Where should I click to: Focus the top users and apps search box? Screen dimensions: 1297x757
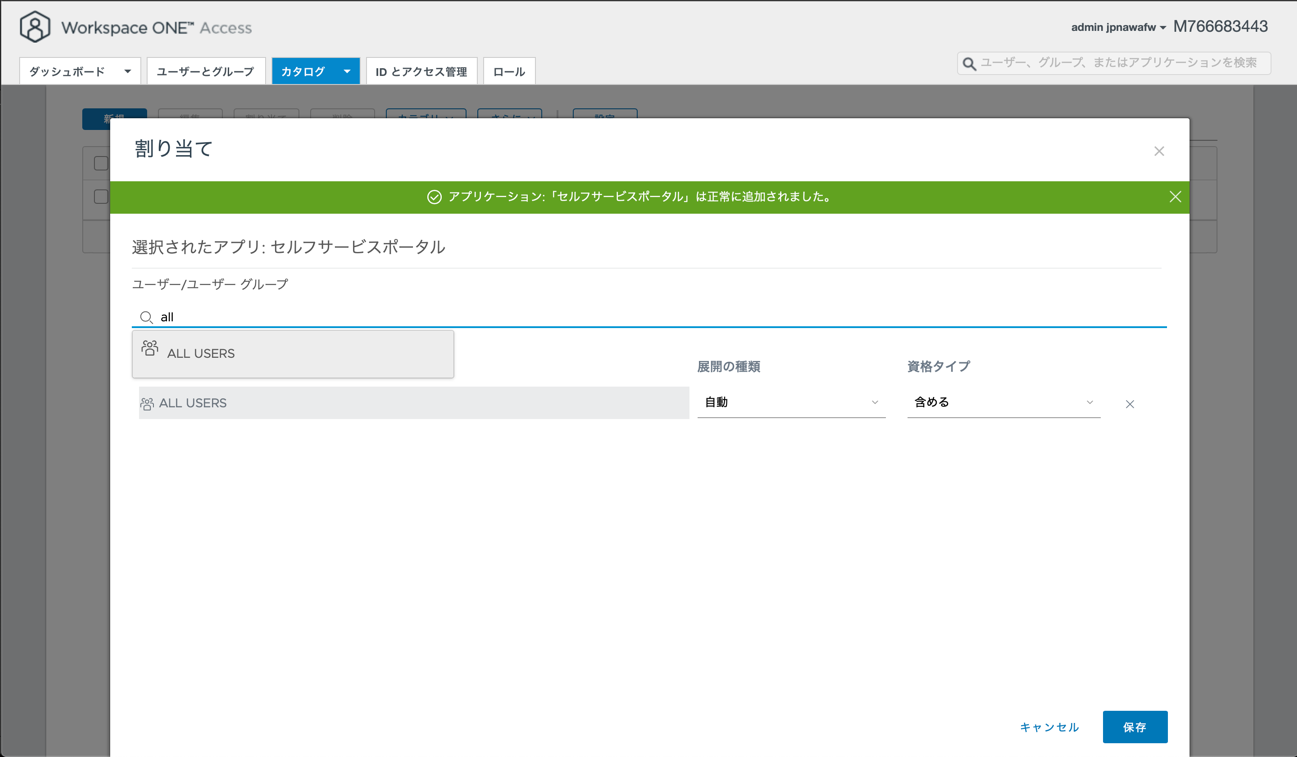pyautogui.click(x=1114, y=63)
